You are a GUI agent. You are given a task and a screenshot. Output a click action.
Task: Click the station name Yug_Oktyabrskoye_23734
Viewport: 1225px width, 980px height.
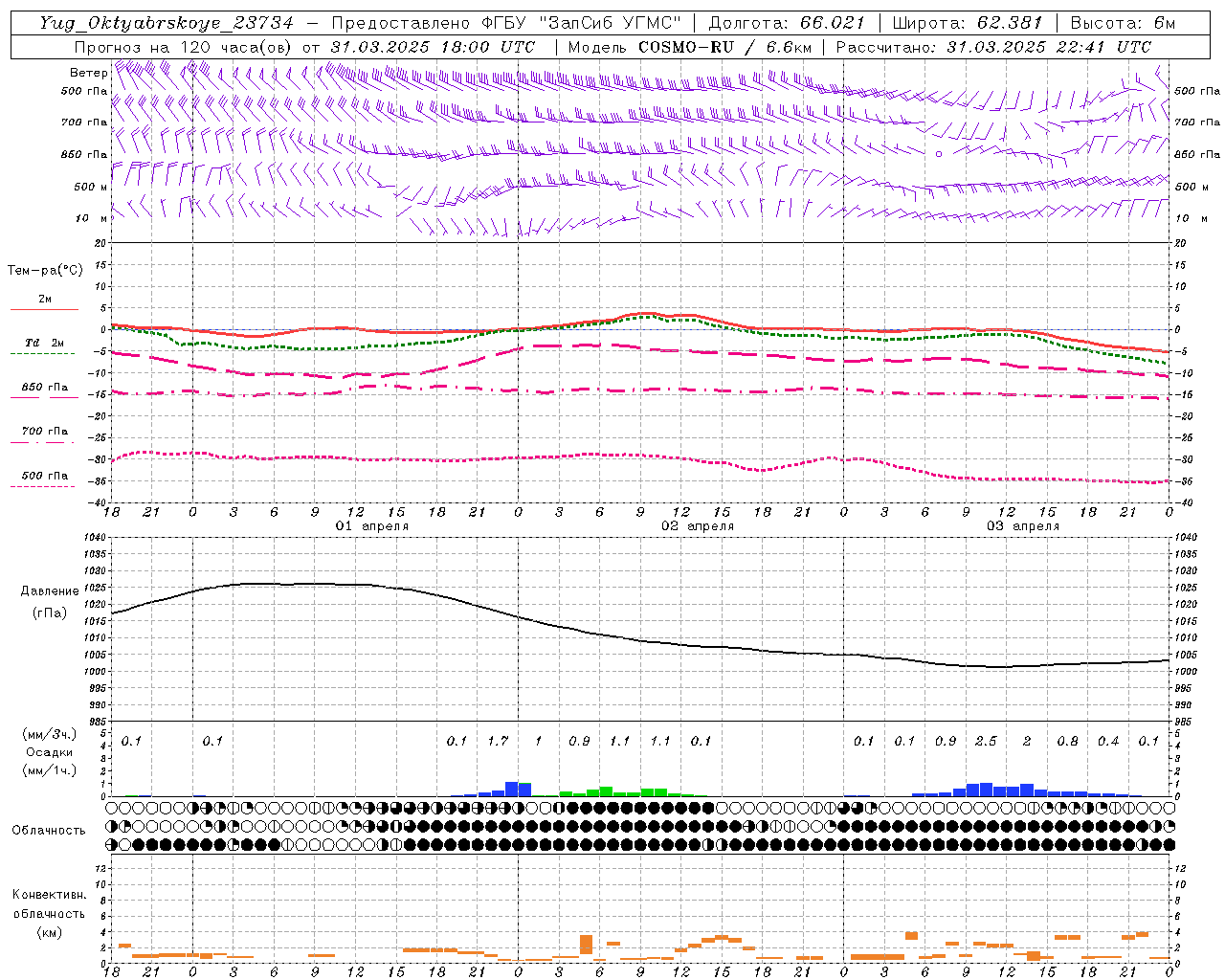[166, 23]
